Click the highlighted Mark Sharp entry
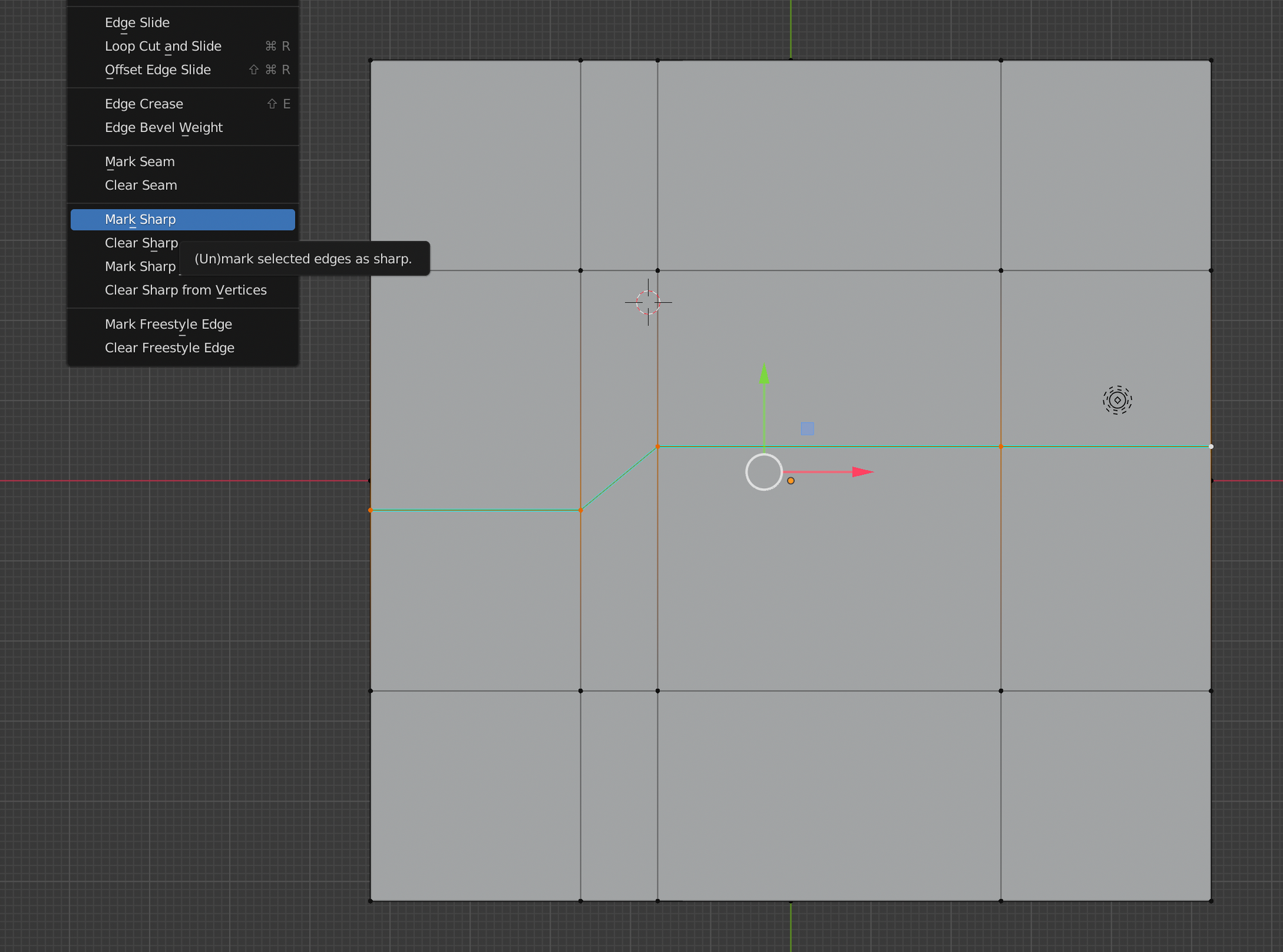Image resolution: width=1283 pixels, height=952 pixels. 183,219
